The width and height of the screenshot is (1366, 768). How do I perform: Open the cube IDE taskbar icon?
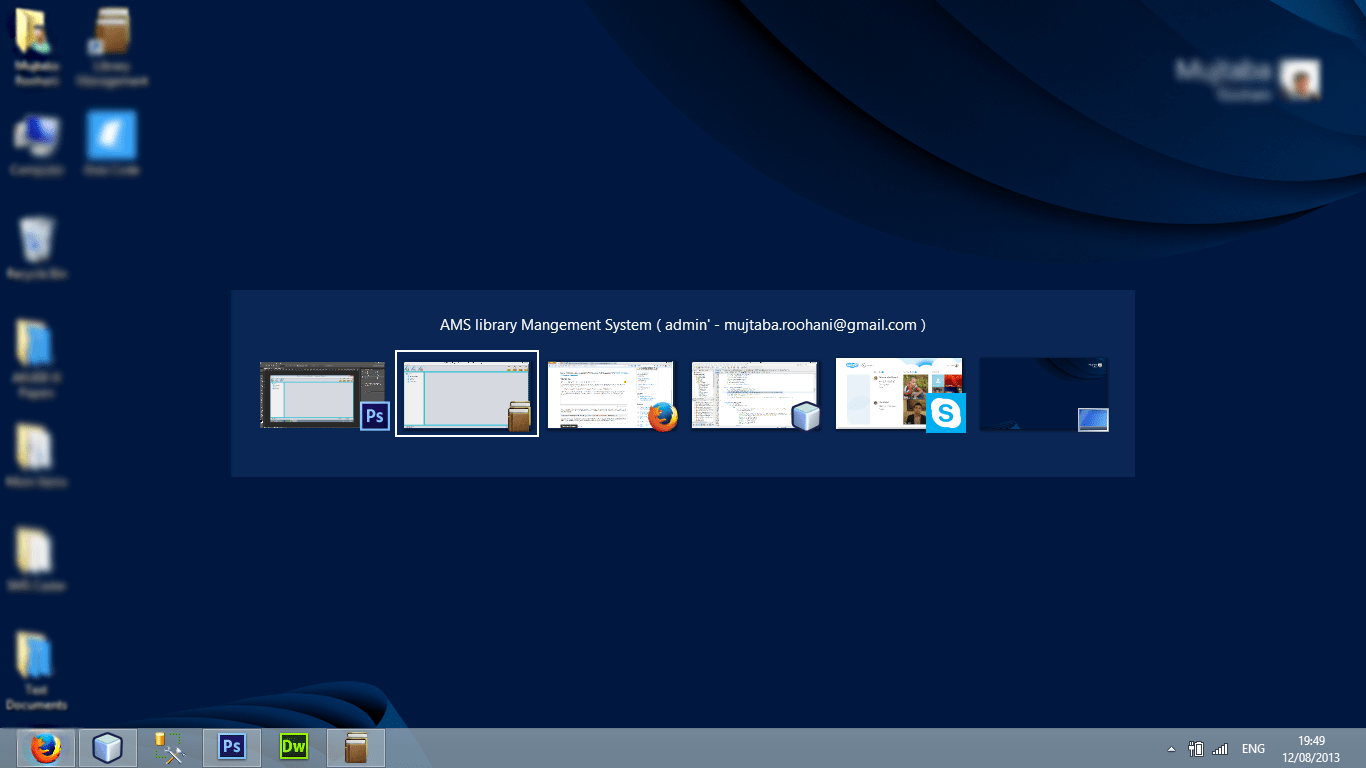pyautogui.click(x=108, y=748)
